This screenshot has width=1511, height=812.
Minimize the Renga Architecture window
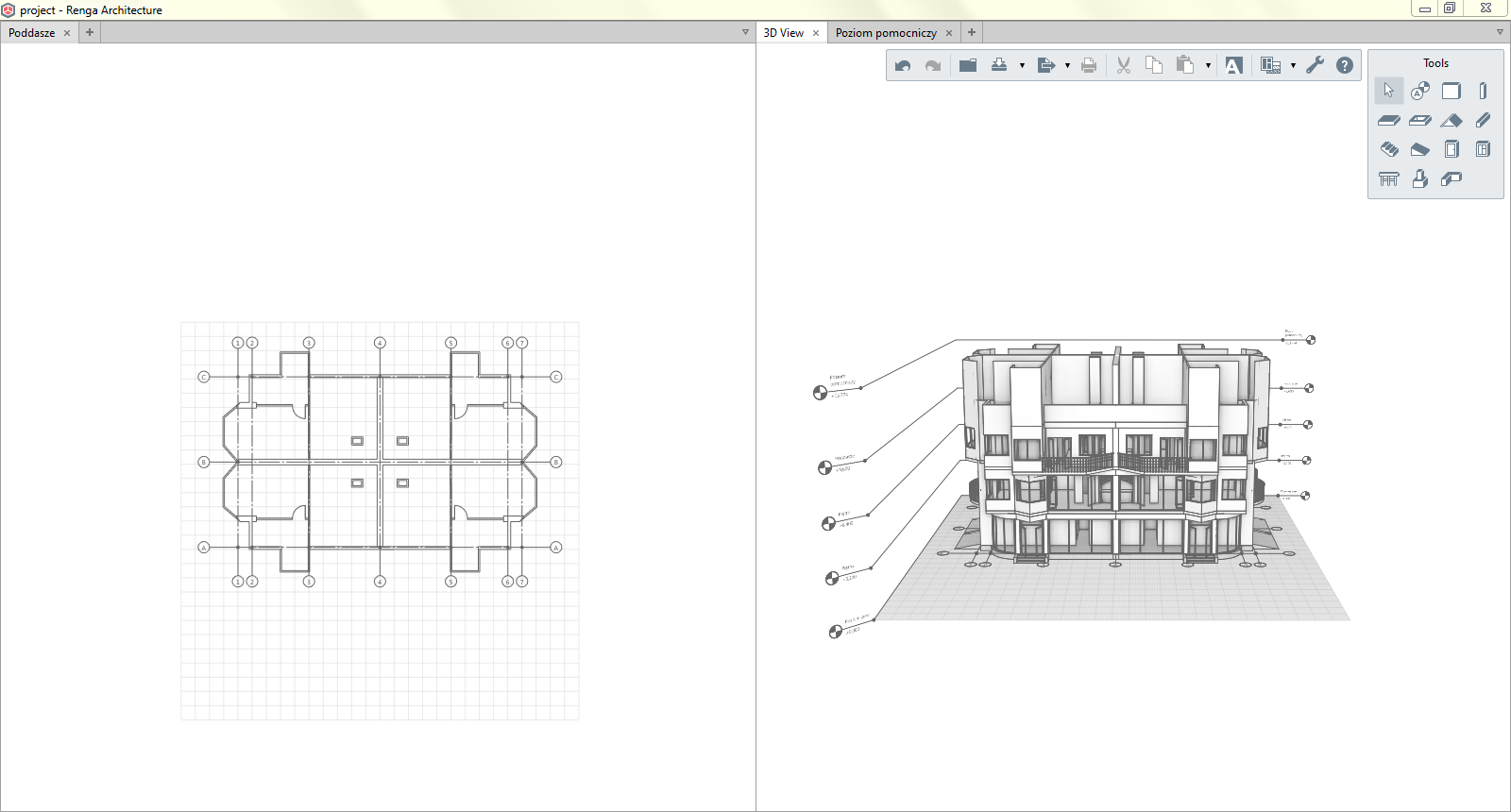coord(1425,8)
